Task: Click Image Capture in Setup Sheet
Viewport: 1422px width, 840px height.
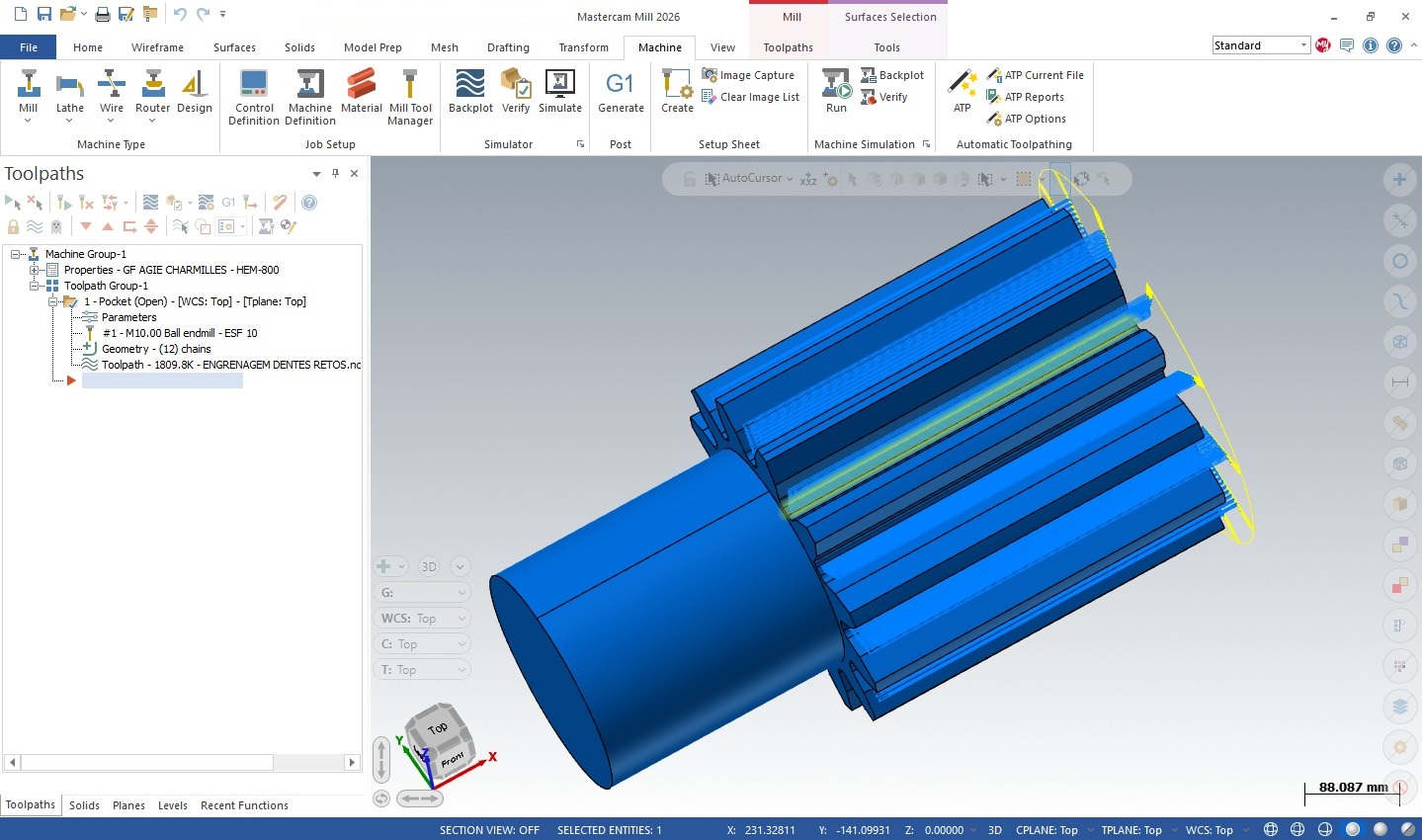Action: (748, 75)
